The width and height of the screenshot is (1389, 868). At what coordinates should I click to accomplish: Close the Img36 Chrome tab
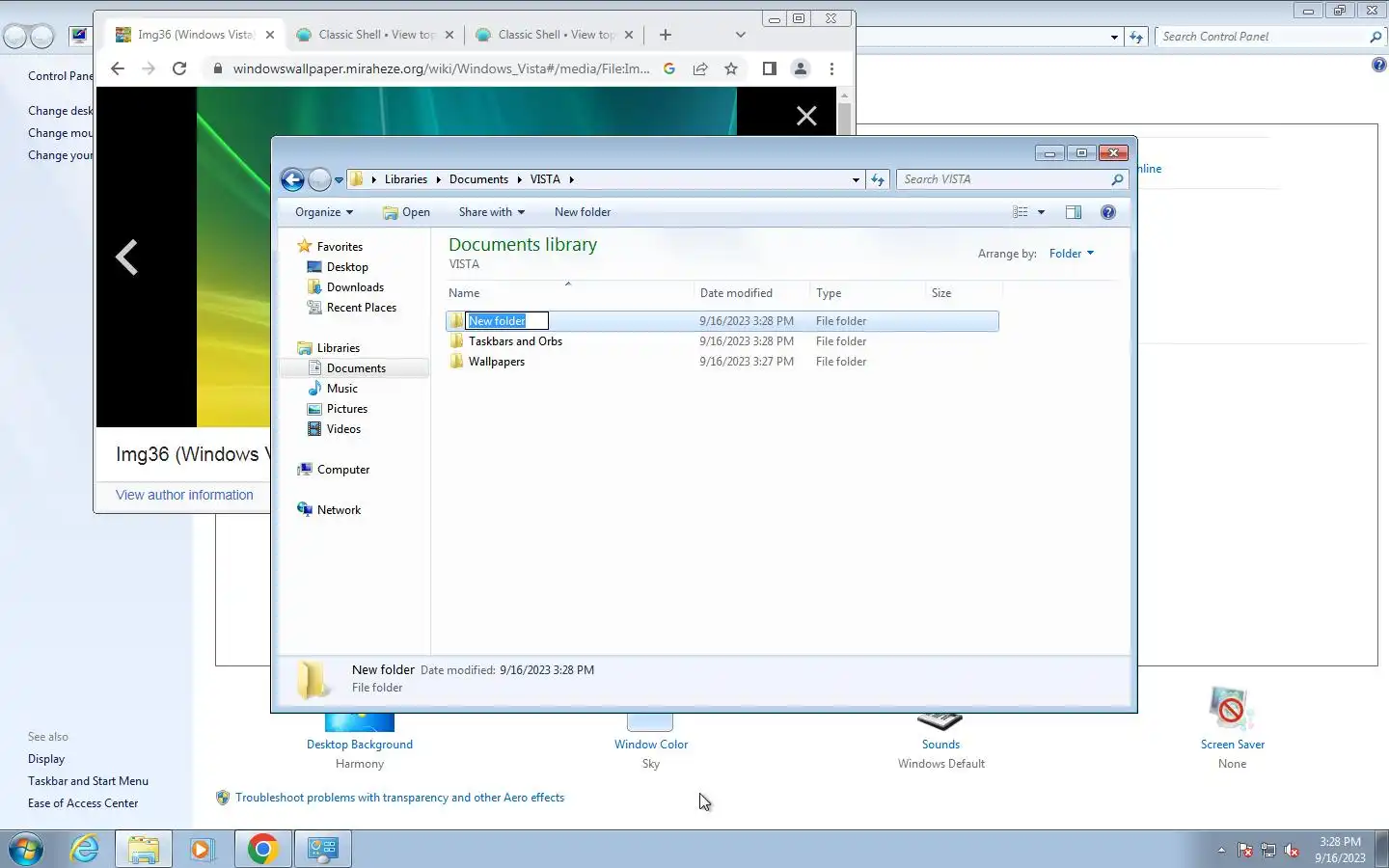(270, 35)
